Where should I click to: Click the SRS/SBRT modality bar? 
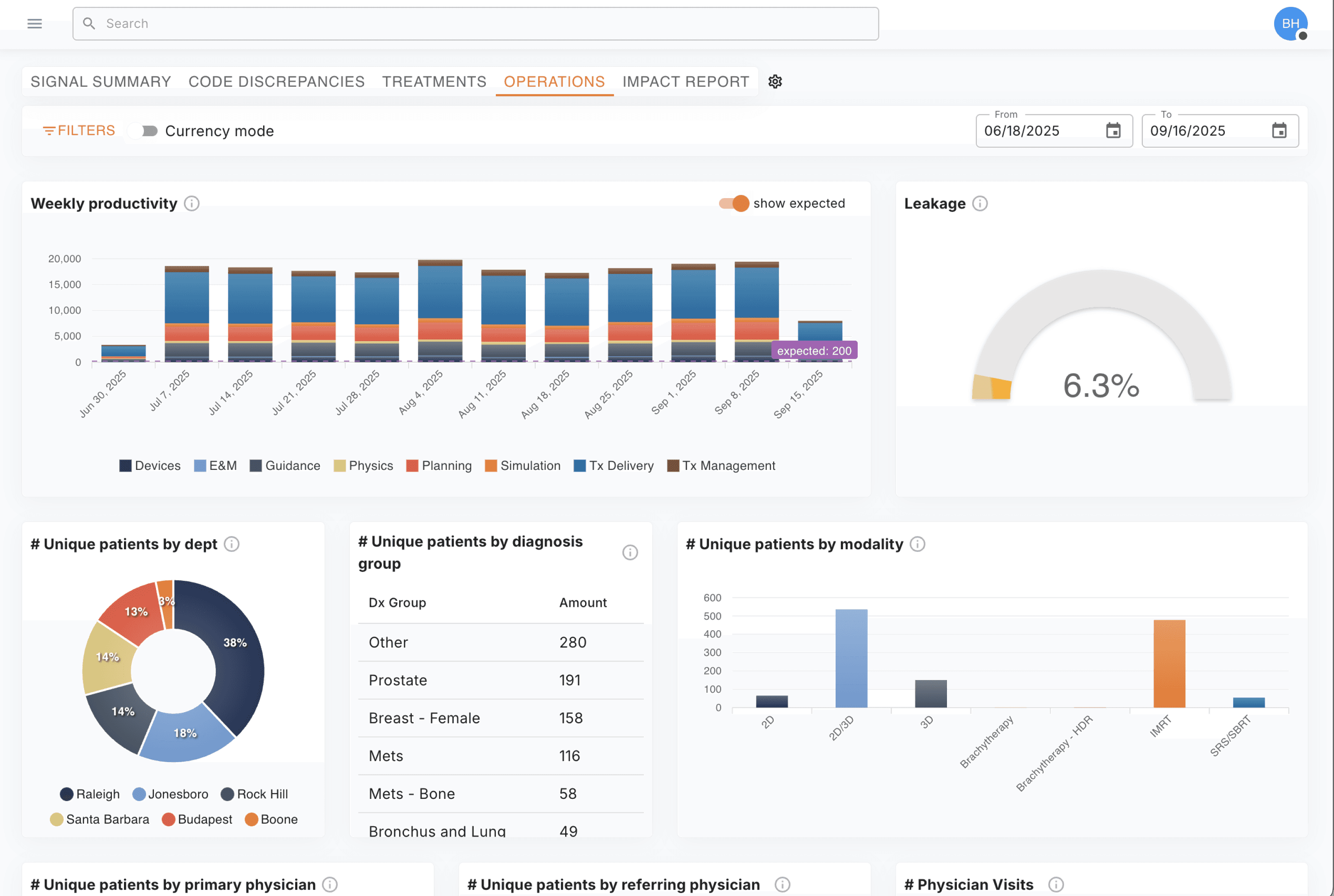(1248, 702)
